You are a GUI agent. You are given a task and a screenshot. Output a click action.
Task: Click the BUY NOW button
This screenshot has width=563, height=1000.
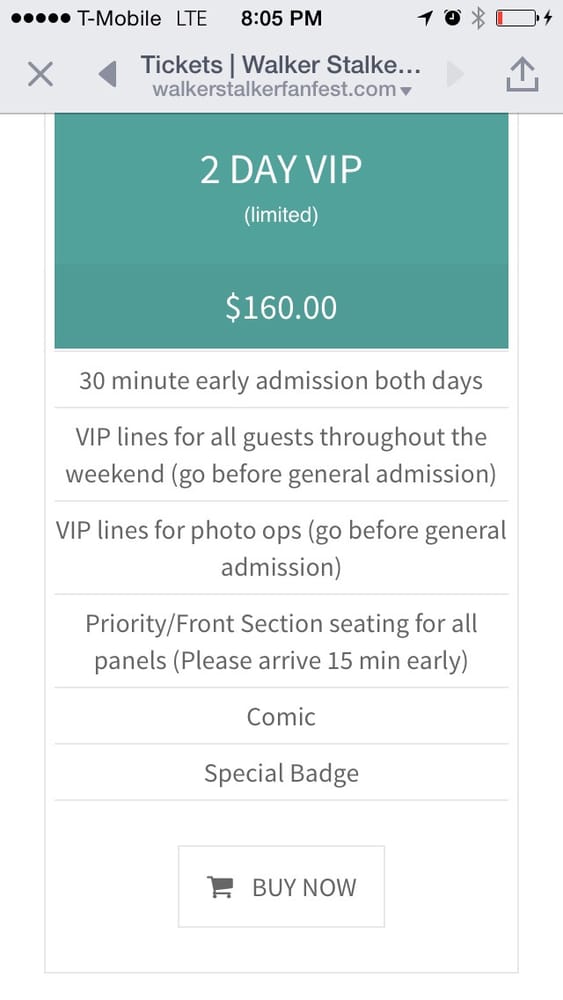click(281, 886)
